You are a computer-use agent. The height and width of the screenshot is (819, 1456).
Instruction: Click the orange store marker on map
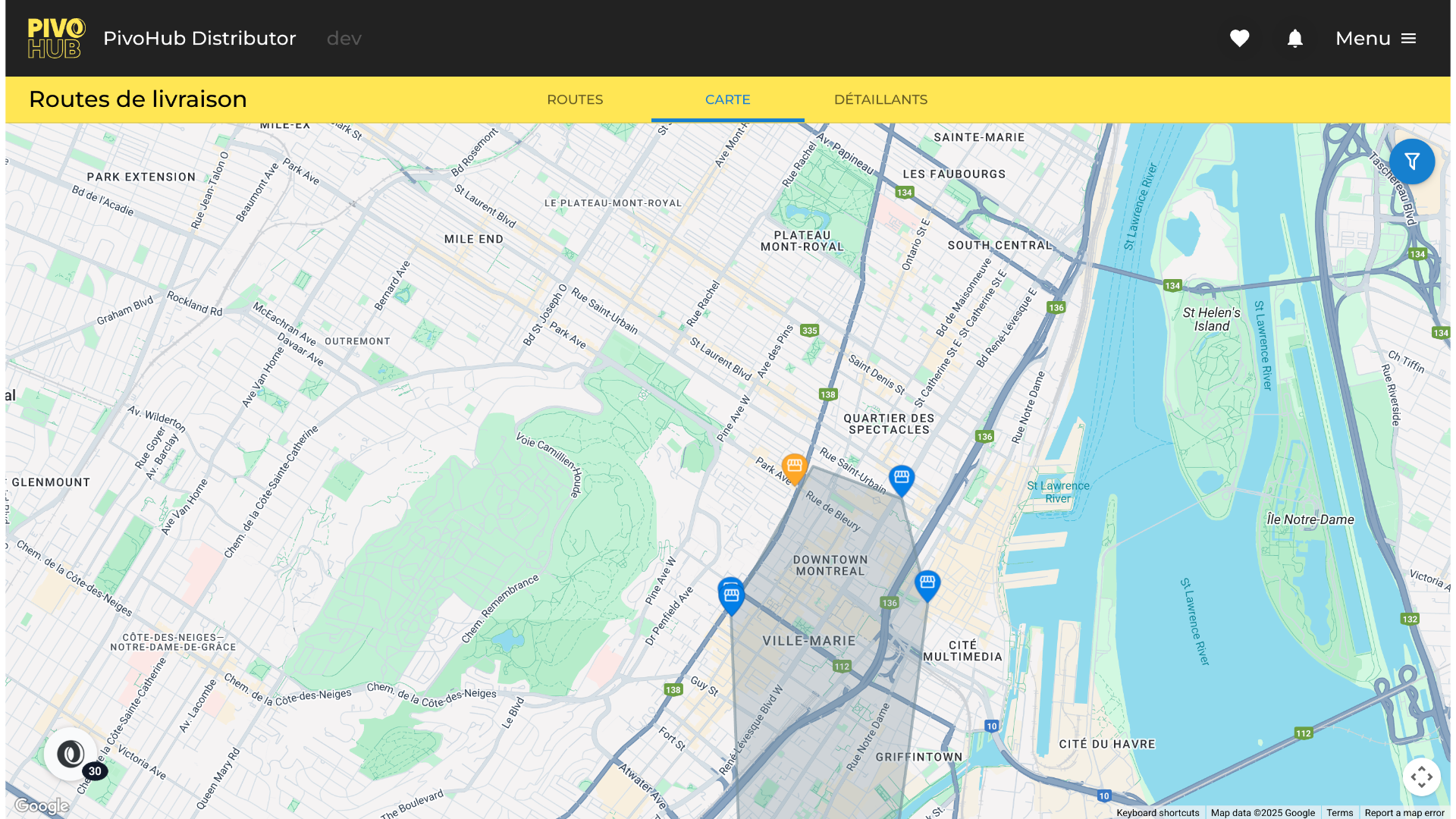click(x=794, y=467)
